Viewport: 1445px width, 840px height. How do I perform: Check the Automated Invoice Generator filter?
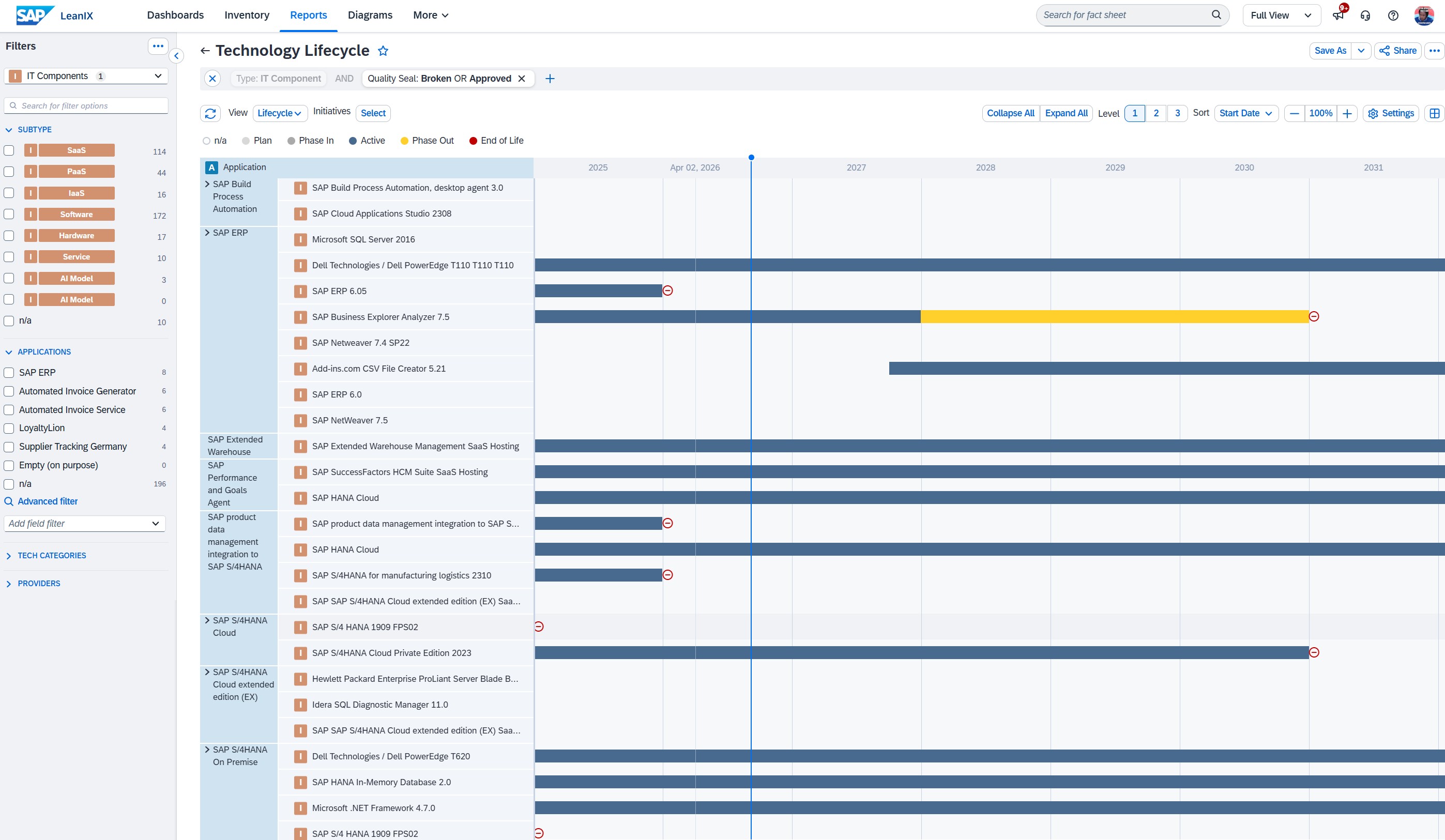click(x=9, y=392)
